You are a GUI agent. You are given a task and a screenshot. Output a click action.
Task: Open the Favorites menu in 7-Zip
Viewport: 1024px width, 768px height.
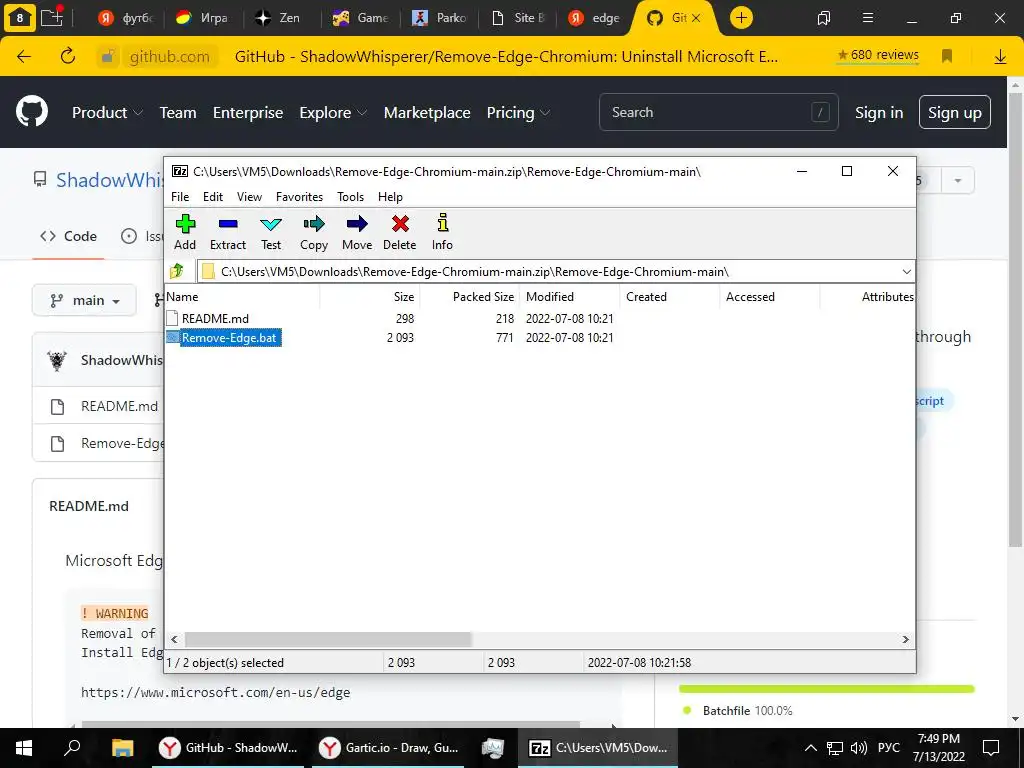pyautogui.click(x=299, y=197)
